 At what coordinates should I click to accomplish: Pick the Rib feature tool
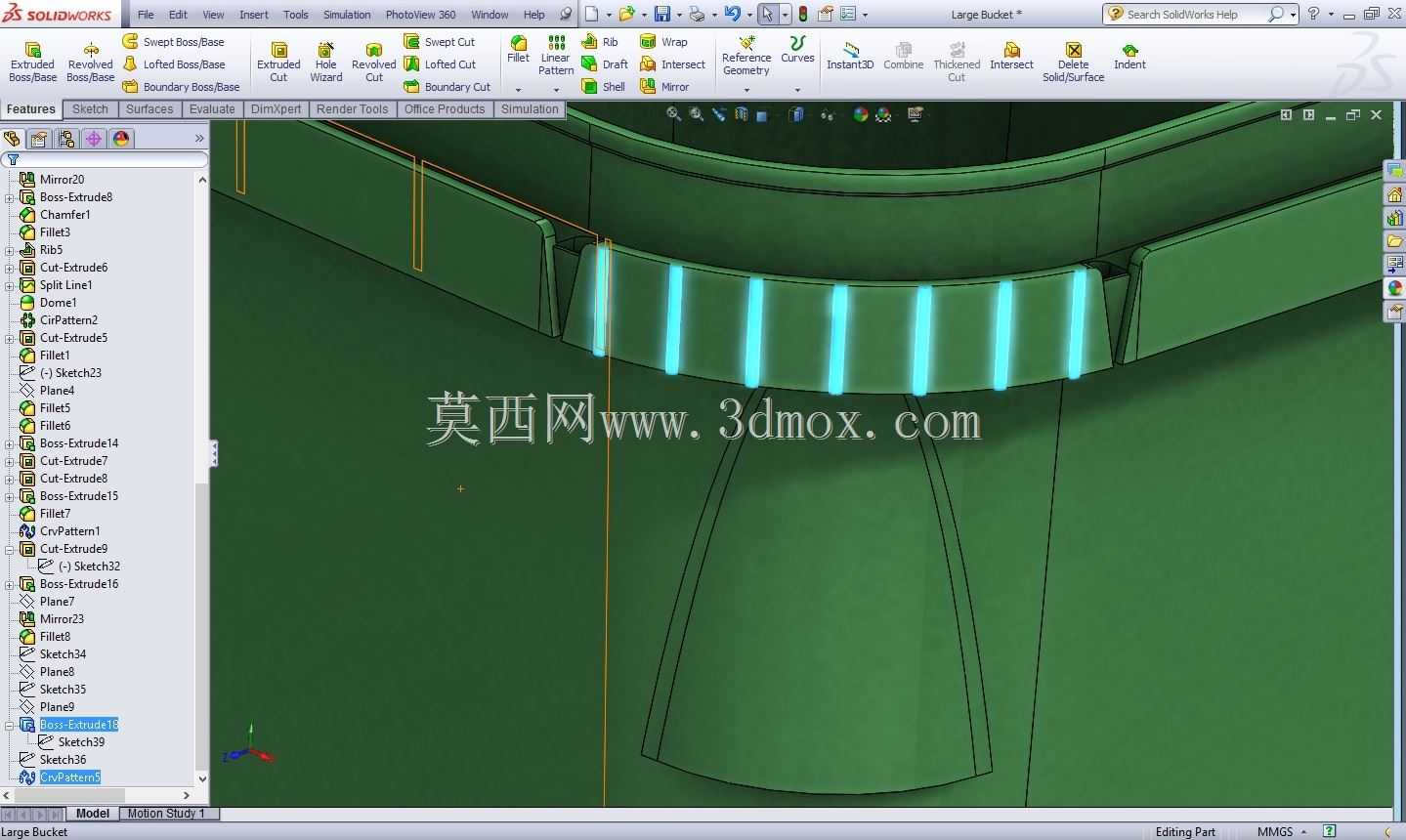tap(600, 42)
